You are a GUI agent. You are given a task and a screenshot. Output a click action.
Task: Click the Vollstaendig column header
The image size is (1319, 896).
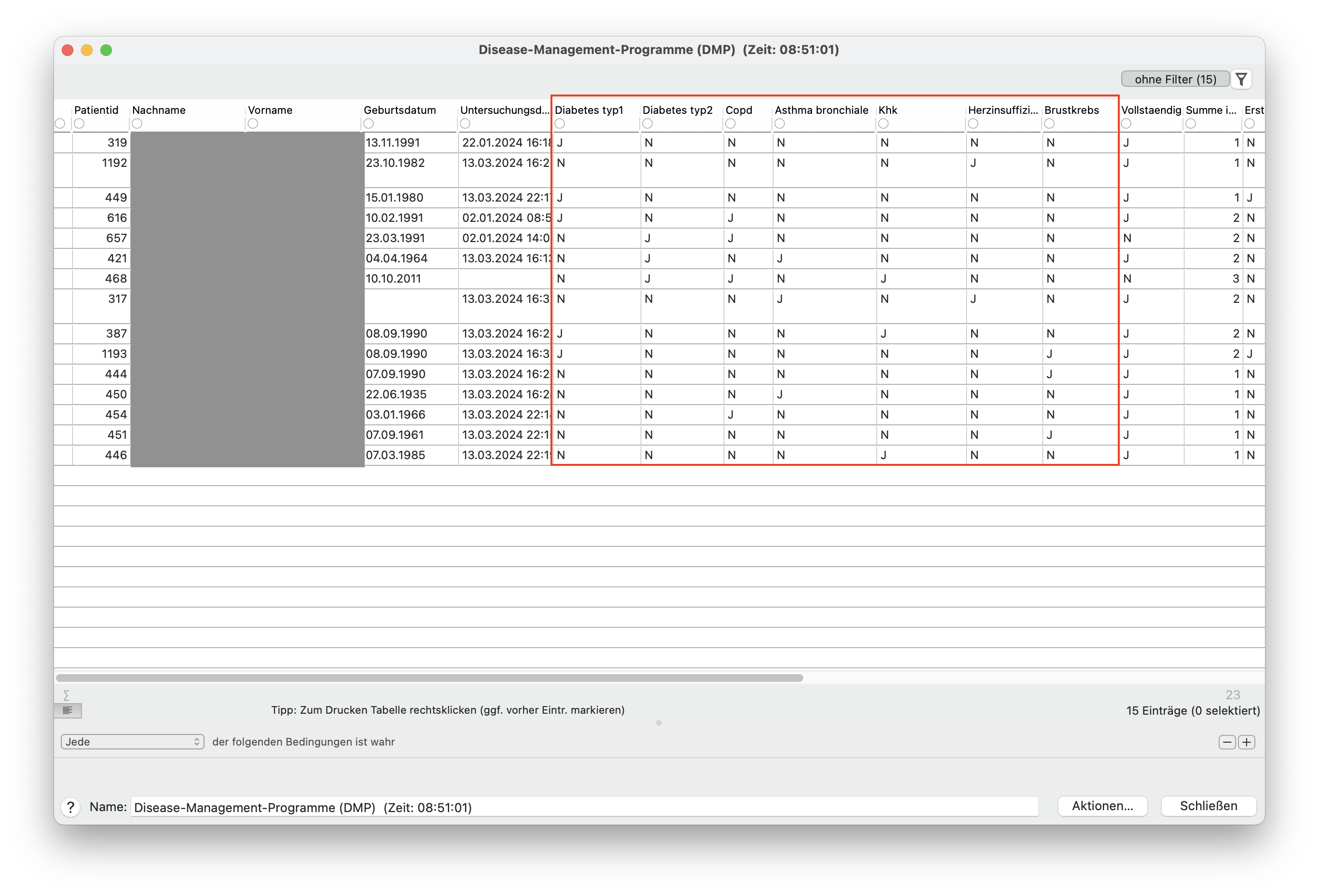[x=1152, y=110]
